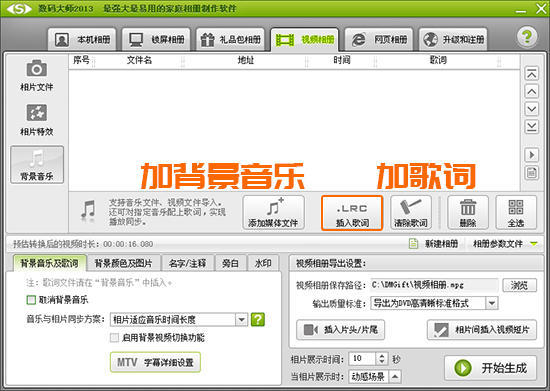550x391 pixels.
Task: Click 开始生成 start button
Action: pos(490,368)
